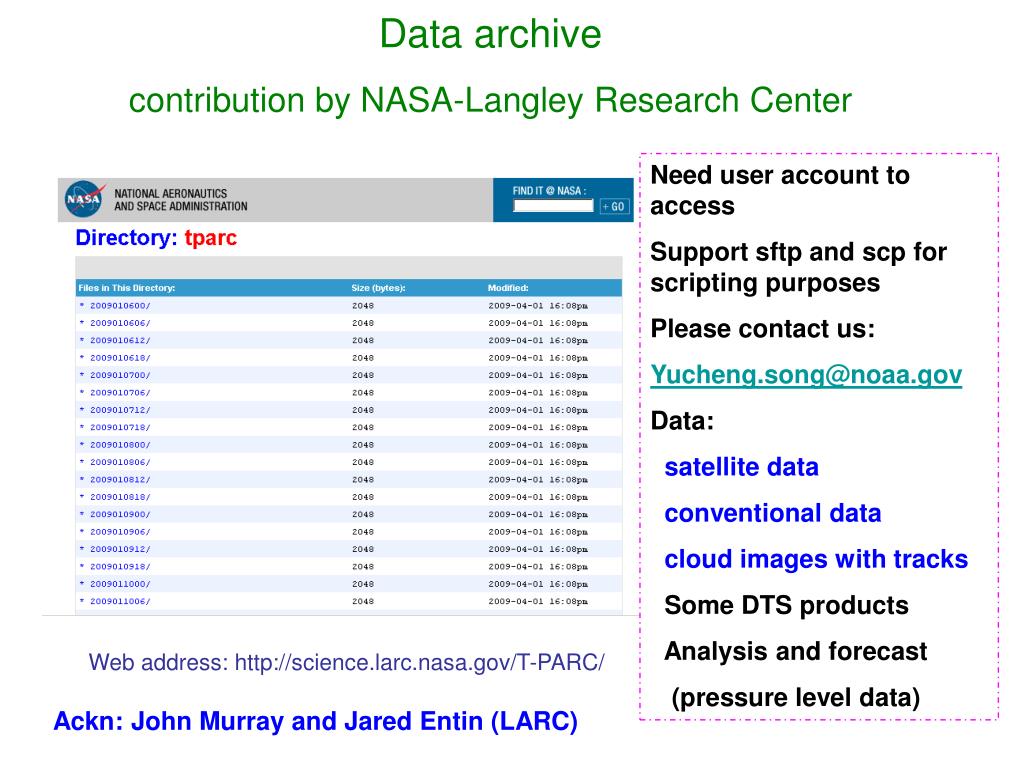Click the 'Size (bytes):' column header
The image size is (1024, 768).
click(x=378, y=288)
